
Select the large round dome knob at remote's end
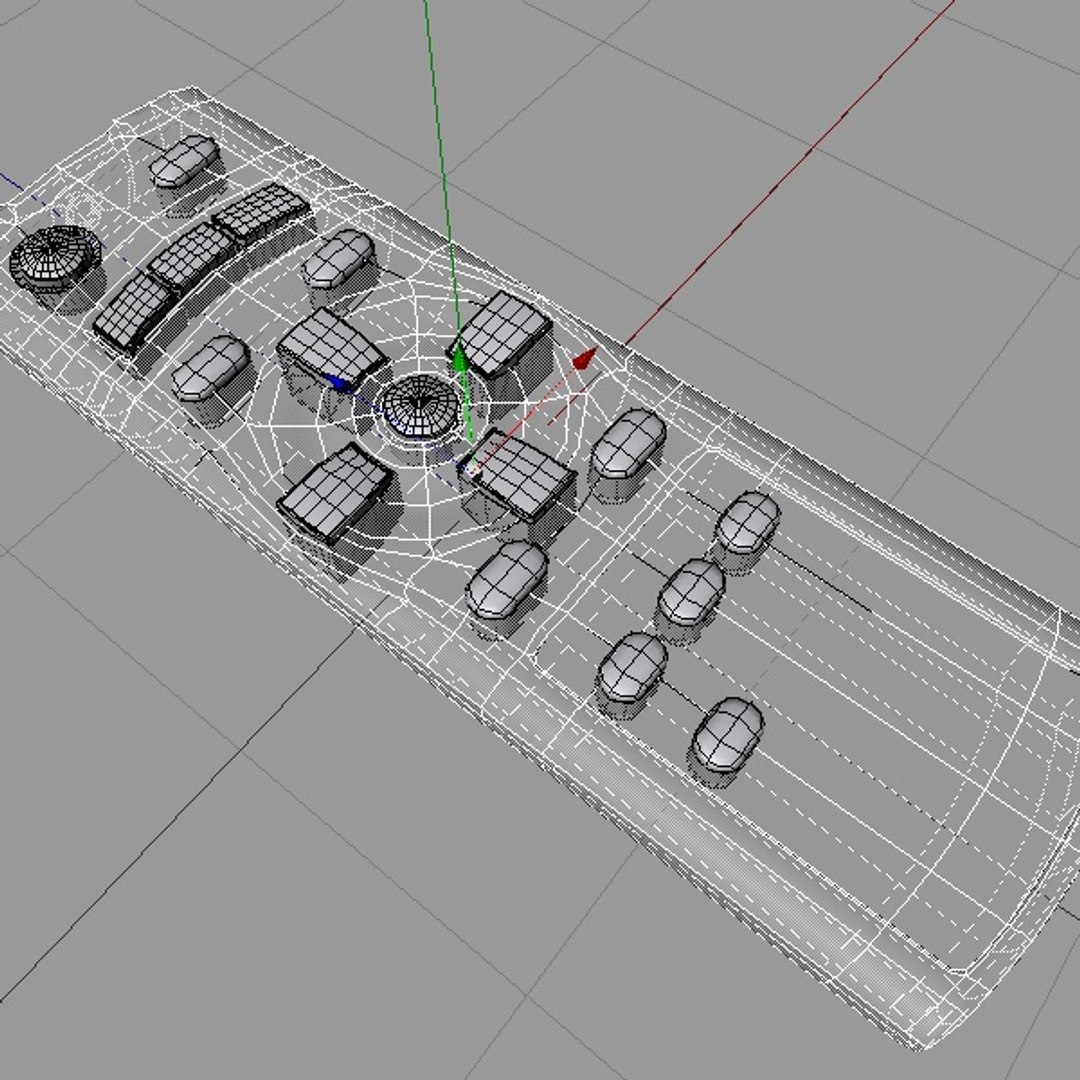54,256
